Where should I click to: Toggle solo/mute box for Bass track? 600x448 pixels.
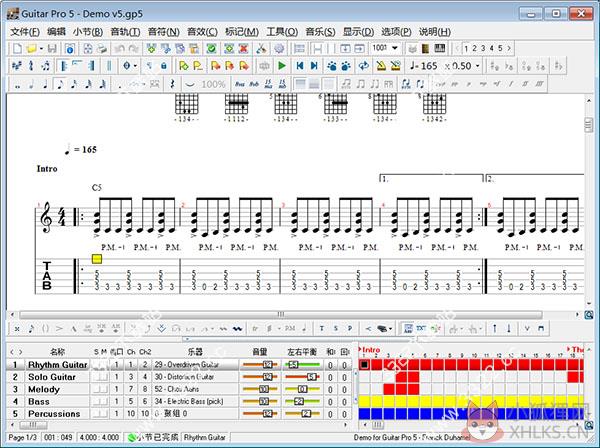101,402
